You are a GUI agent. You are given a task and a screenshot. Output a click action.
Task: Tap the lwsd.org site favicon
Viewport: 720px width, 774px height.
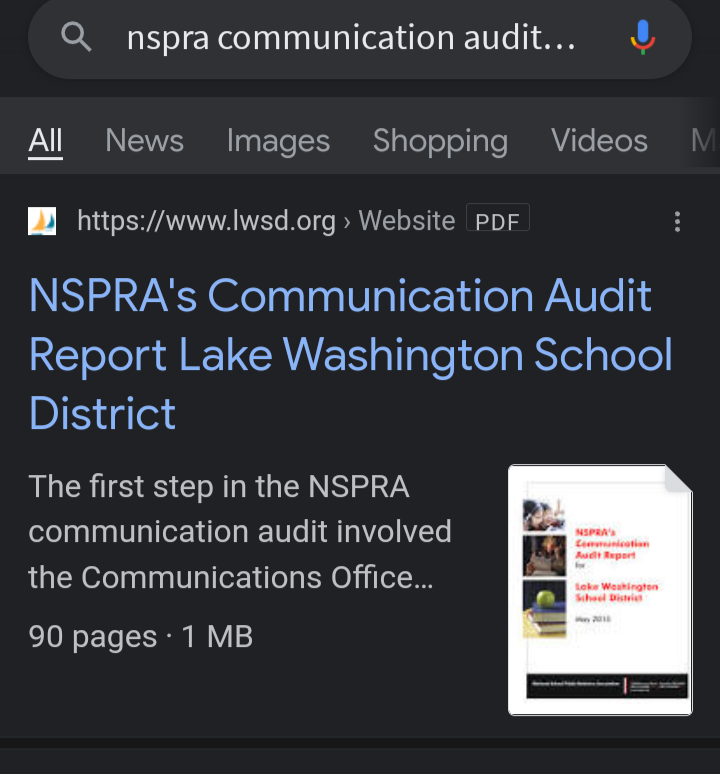click(42, 221)
